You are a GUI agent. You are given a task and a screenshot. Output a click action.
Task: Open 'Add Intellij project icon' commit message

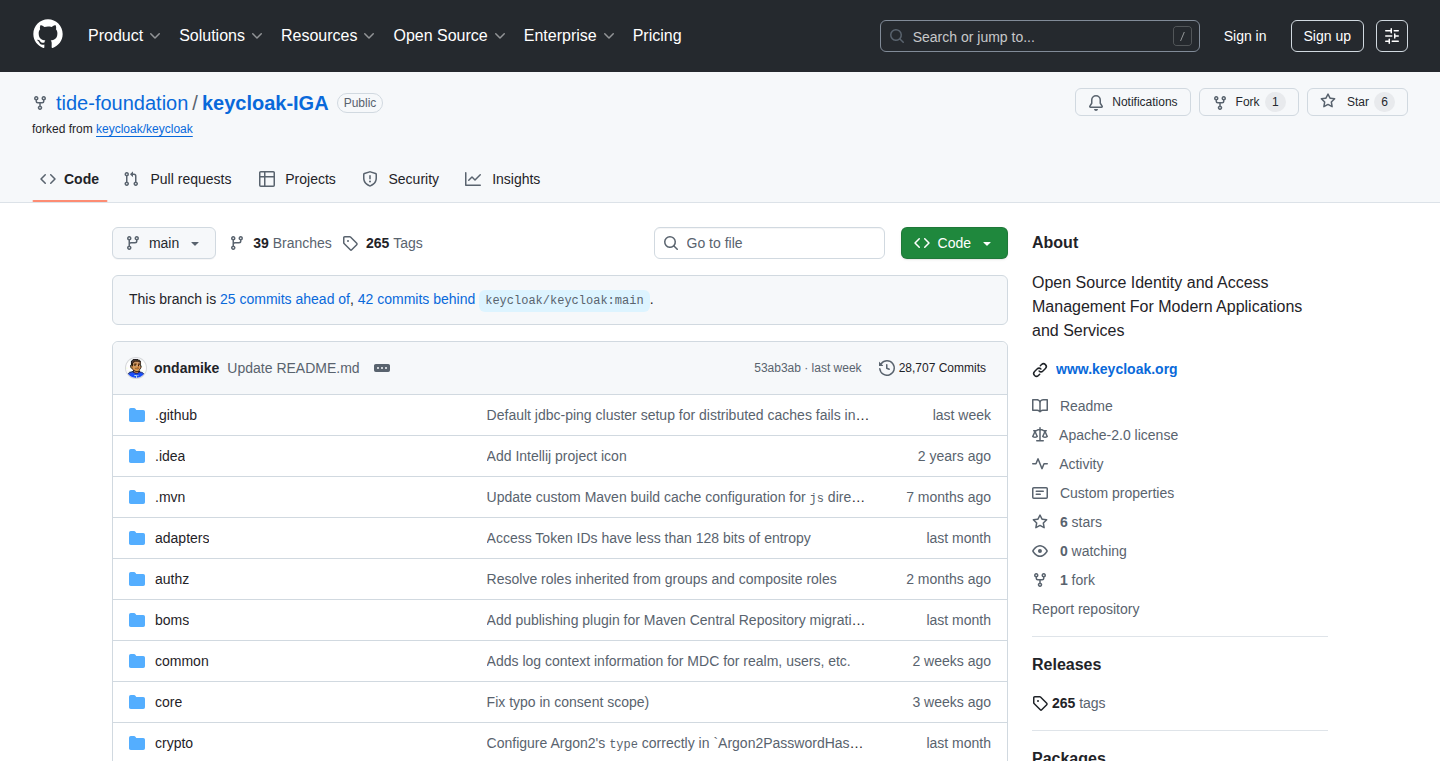click(x=557, y=456)
